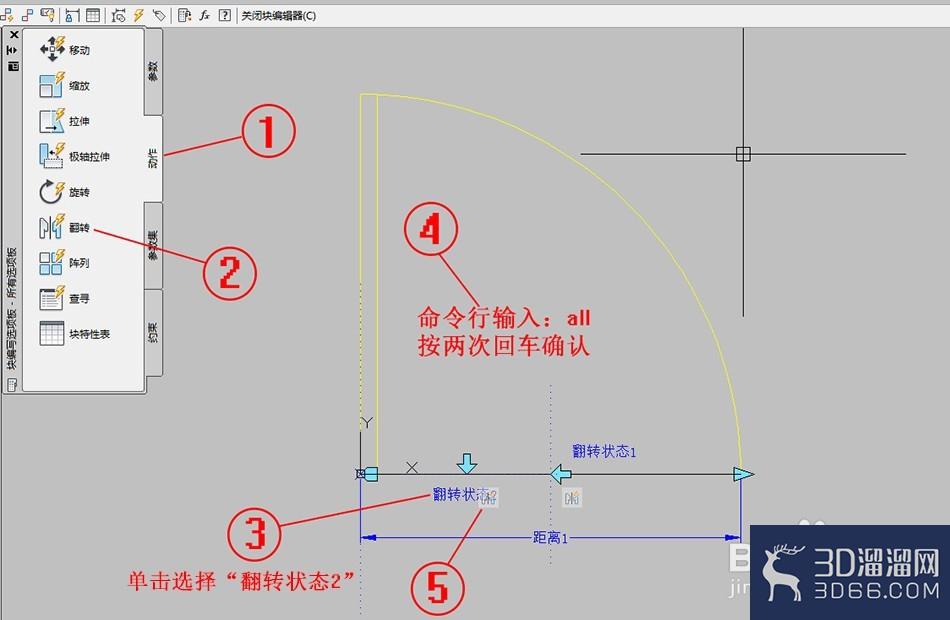Select the Lookup (查寻) action tool
The image size is (950, 620).
click(64, 298)
